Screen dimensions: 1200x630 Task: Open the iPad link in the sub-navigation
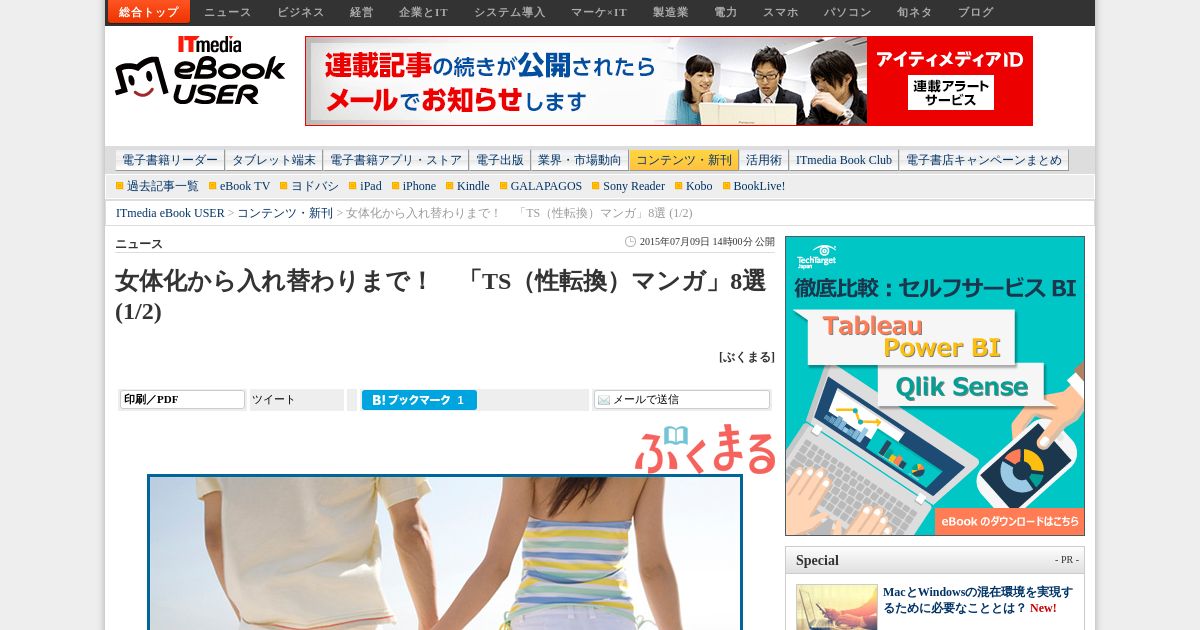[x=371, y=186]
